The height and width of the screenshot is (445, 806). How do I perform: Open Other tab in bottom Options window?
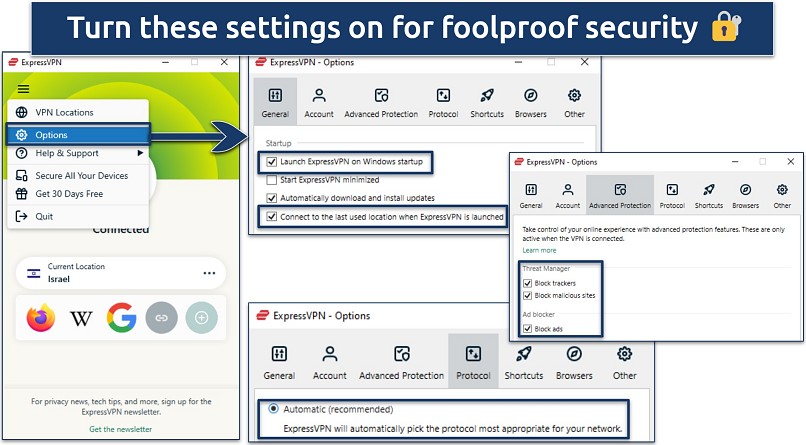(625, 363)
